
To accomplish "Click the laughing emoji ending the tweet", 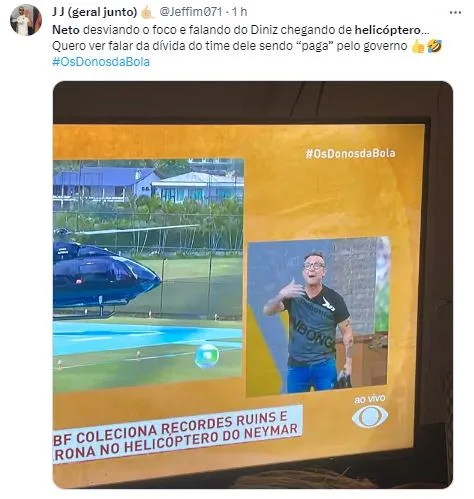I will 434,46.
